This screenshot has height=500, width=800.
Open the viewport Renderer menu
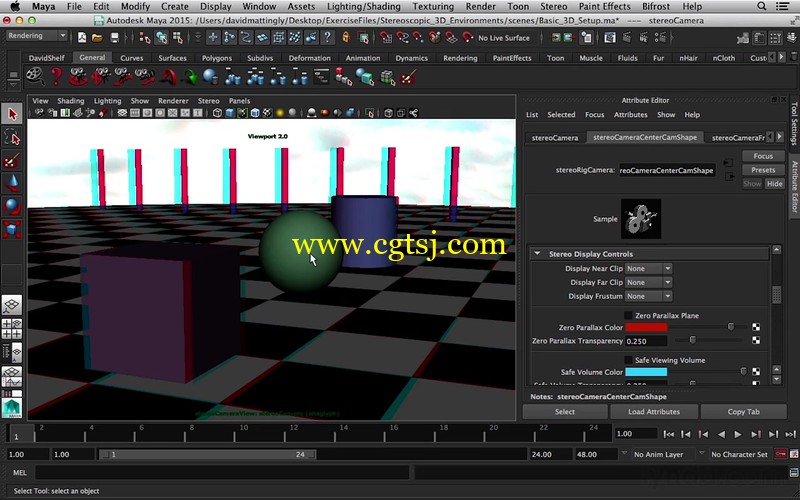click(173, 101)
